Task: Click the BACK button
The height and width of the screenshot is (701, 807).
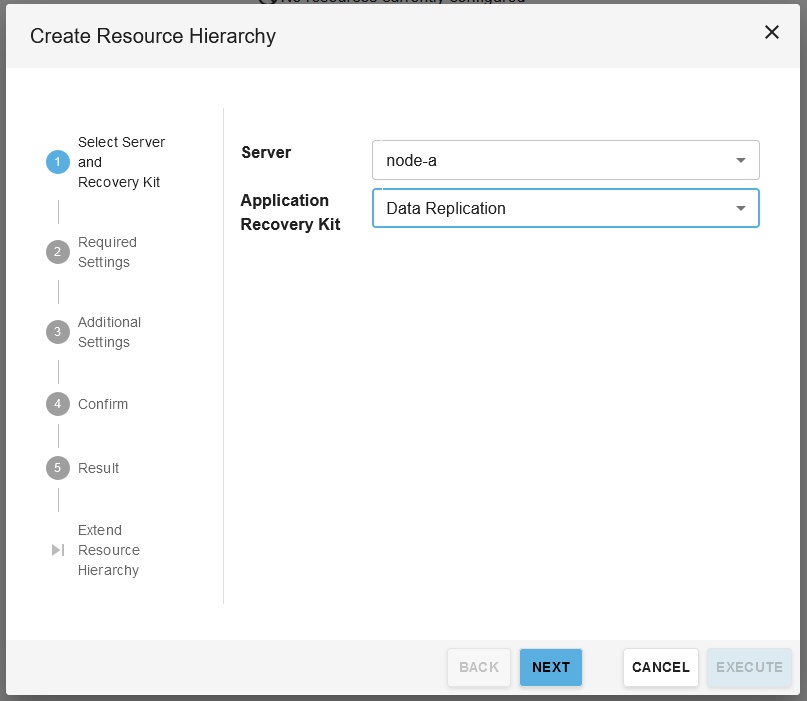Action: (x=479, y=667)
